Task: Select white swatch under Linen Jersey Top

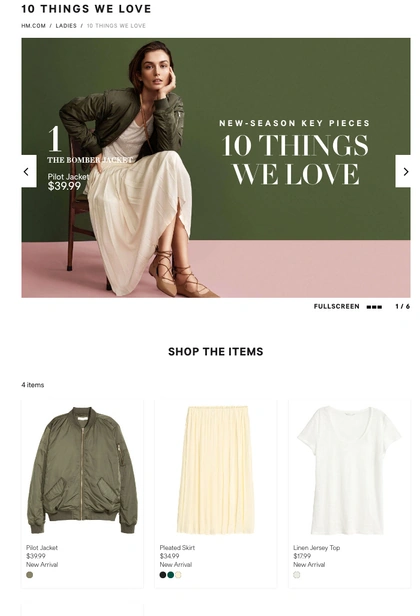Action: (x=297, y=575)
